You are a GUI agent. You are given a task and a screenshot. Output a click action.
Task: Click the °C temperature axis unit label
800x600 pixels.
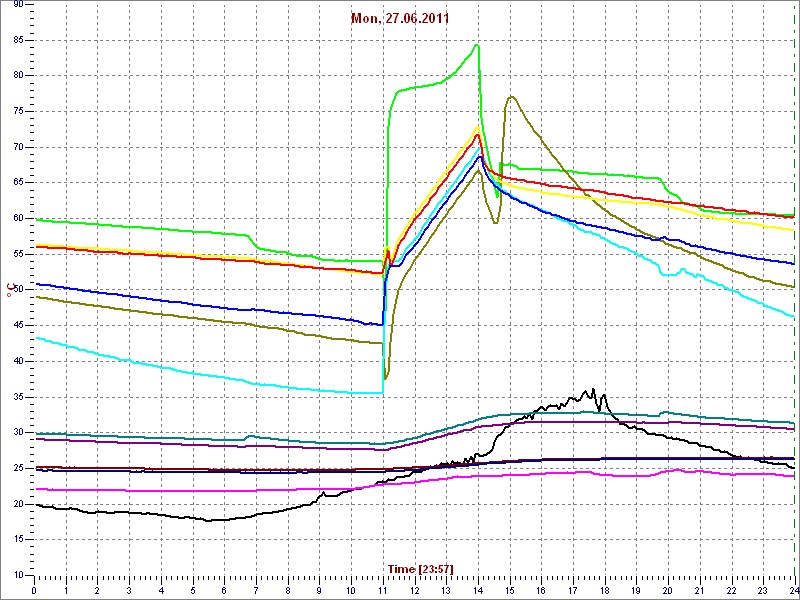click(9, 291)
